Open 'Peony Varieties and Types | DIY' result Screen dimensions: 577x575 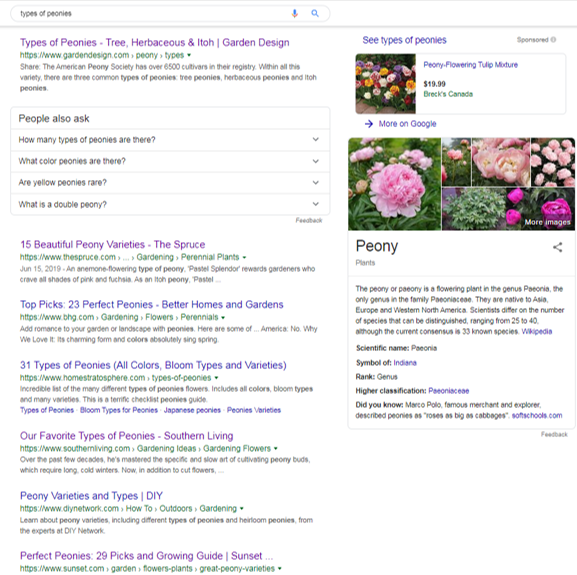point(91,496)
